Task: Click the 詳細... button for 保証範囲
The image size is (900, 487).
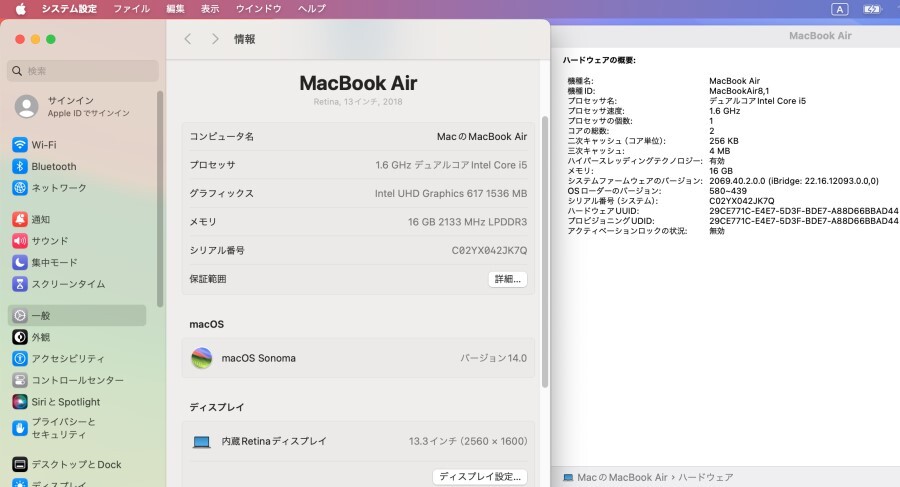Action: pos(508,279)
